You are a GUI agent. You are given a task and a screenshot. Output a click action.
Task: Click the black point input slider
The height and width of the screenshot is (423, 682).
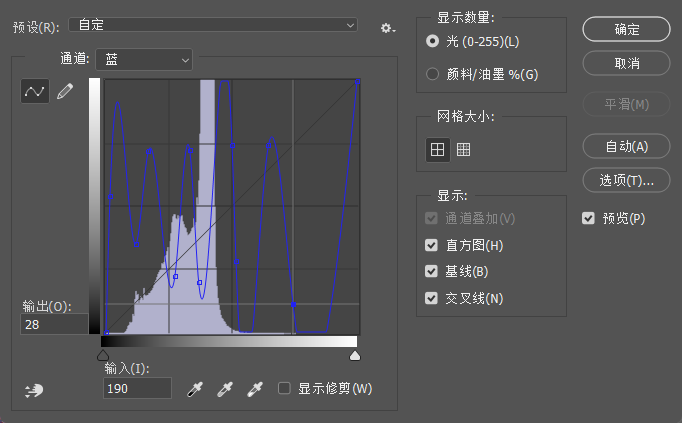(103, 355)
